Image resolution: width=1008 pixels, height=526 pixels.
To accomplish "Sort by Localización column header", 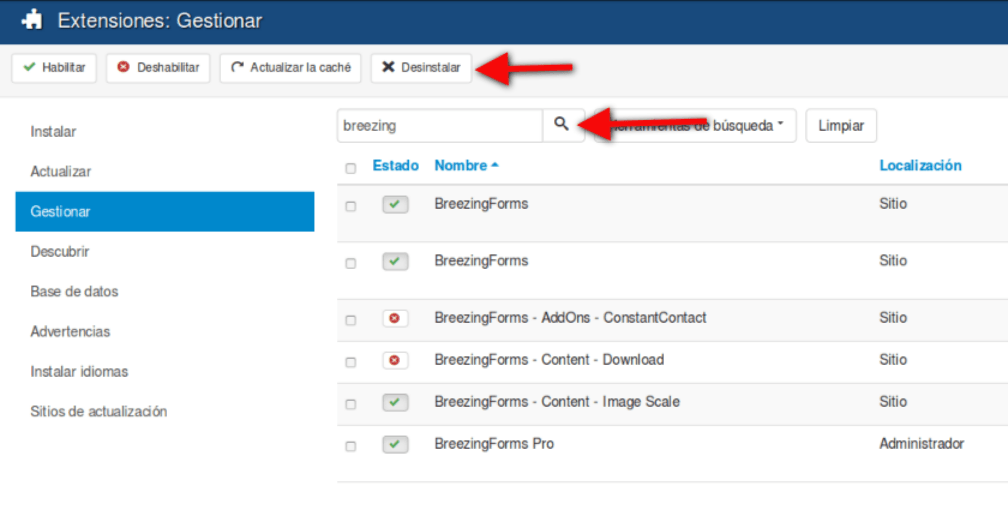I will [920, 165].
